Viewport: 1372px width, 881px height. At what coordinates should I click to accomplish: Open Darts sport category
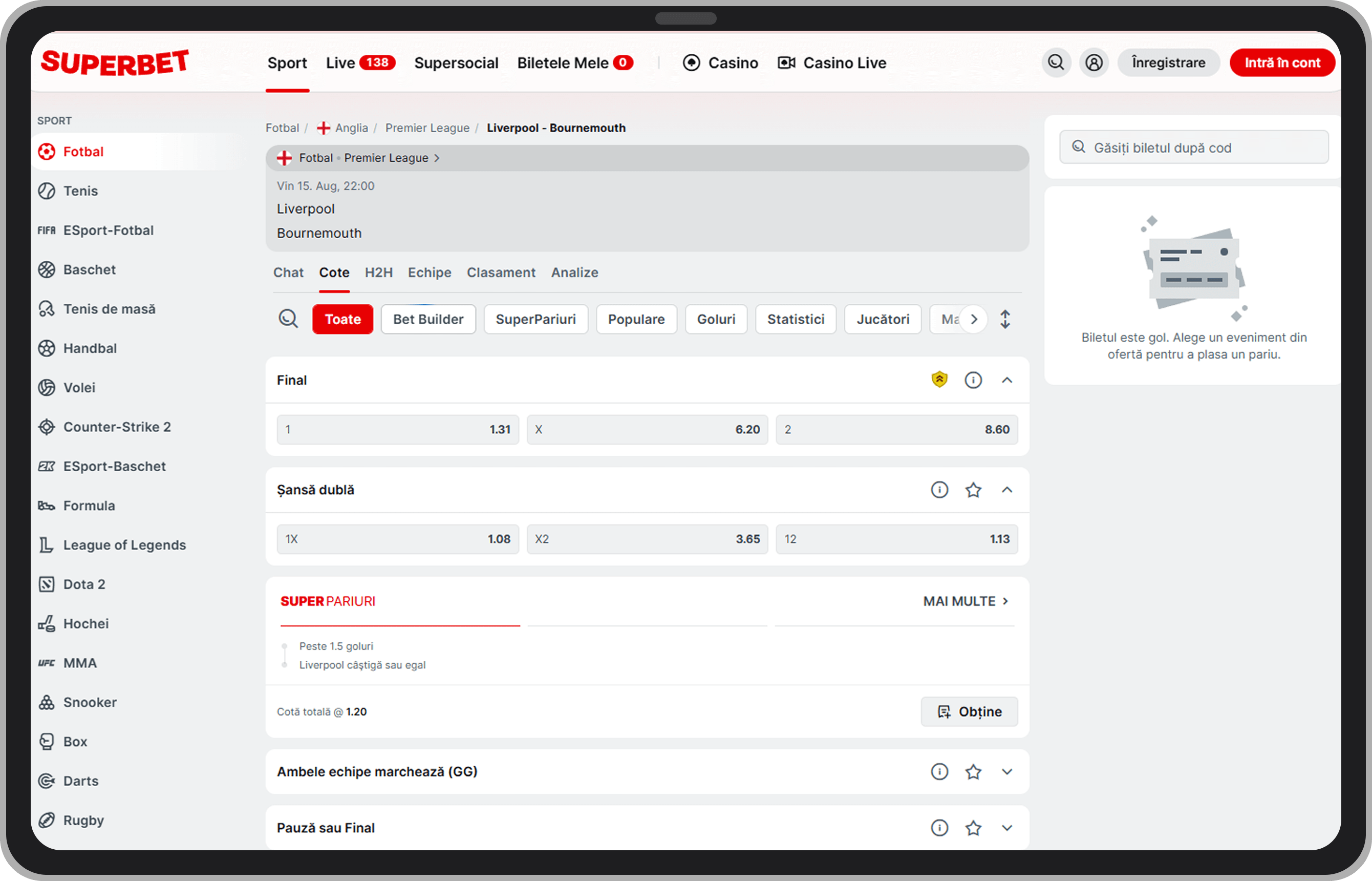(x=68, y=781)
